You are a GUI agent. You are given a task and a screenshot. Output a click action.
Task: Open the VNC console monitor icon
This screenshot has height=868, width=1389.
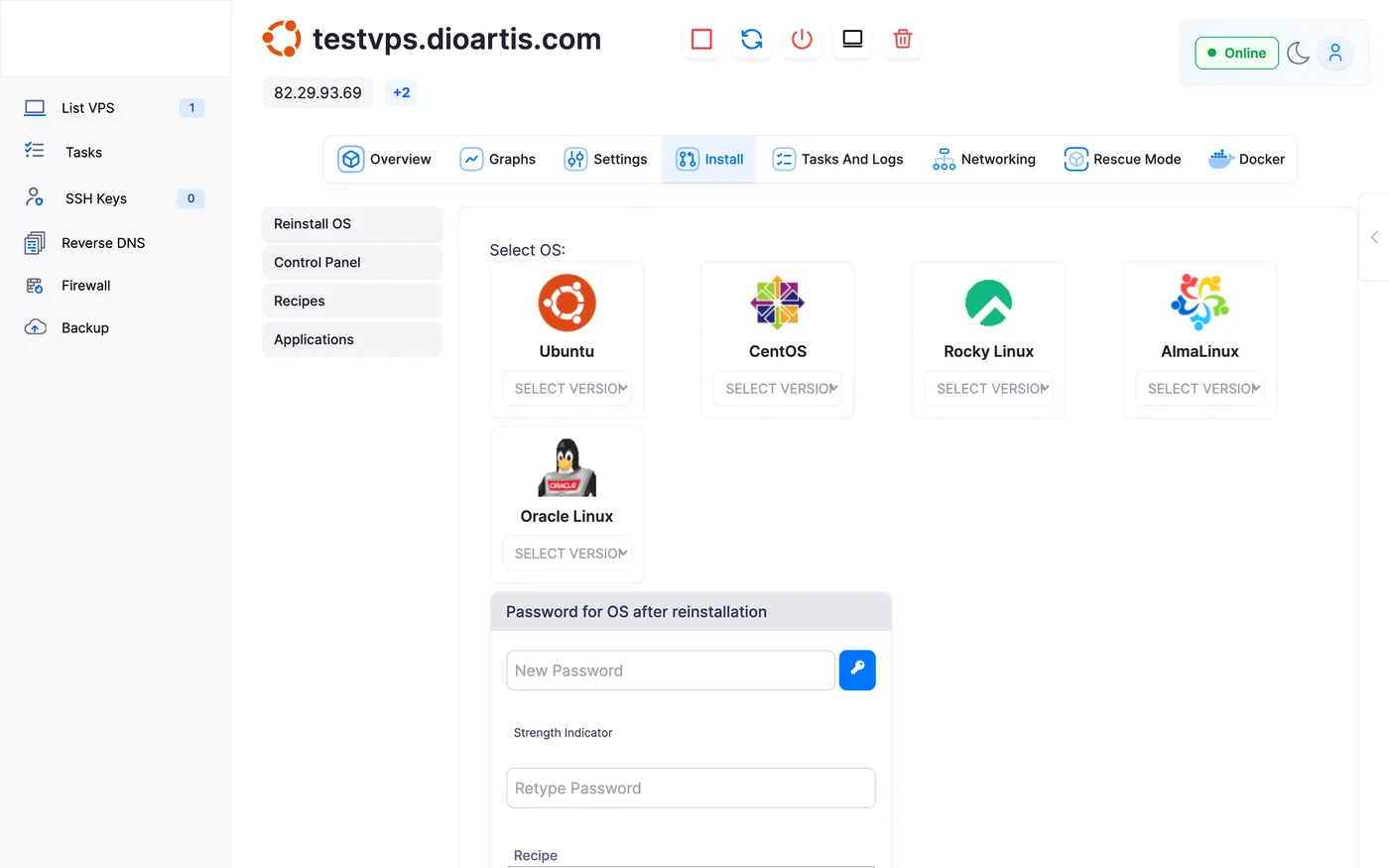852,39
